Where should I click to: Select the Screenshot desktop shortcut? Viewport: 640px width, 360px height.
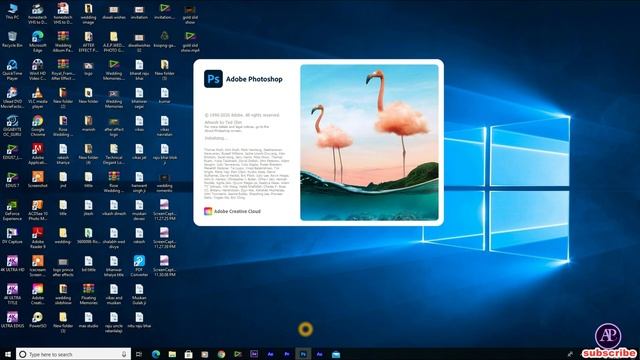(38, 180)
